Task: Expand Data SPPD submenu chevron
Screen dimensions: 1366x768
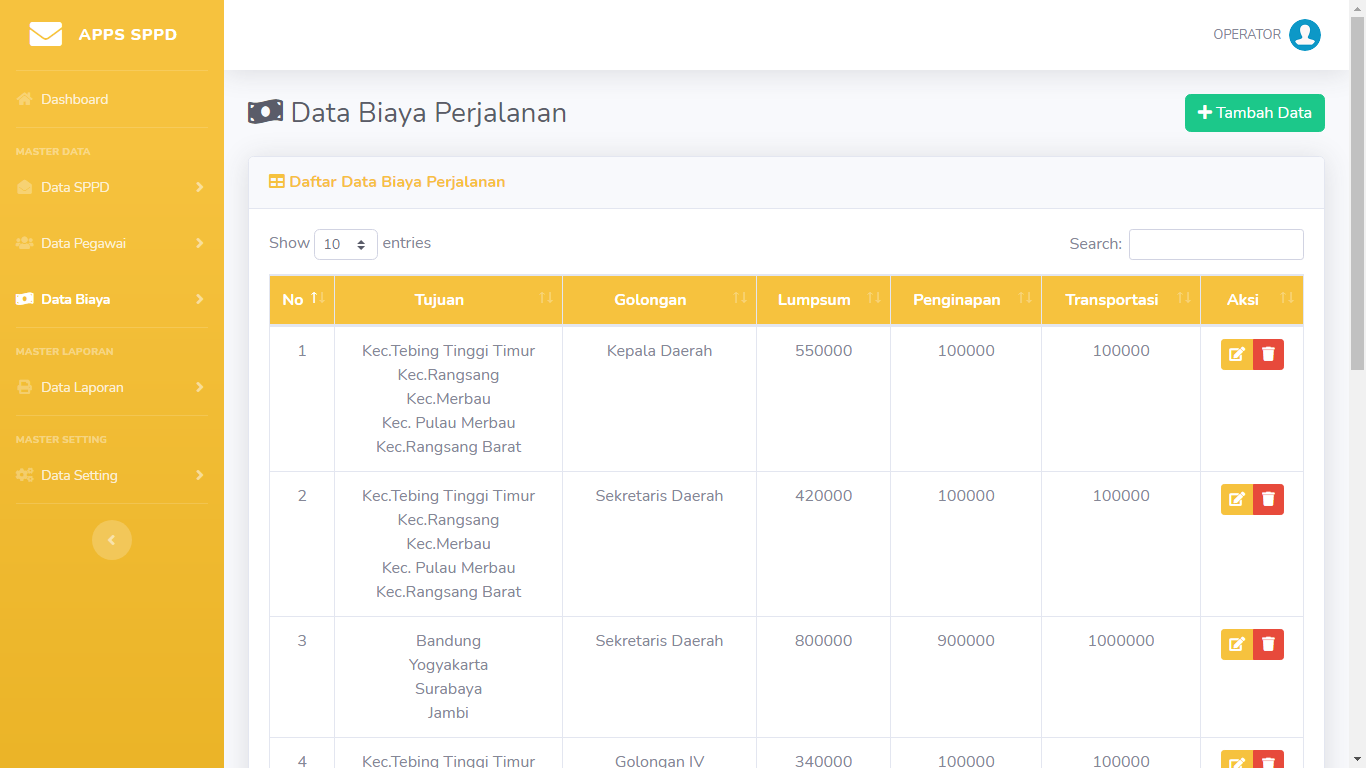Action: click(x=200, y=187)
